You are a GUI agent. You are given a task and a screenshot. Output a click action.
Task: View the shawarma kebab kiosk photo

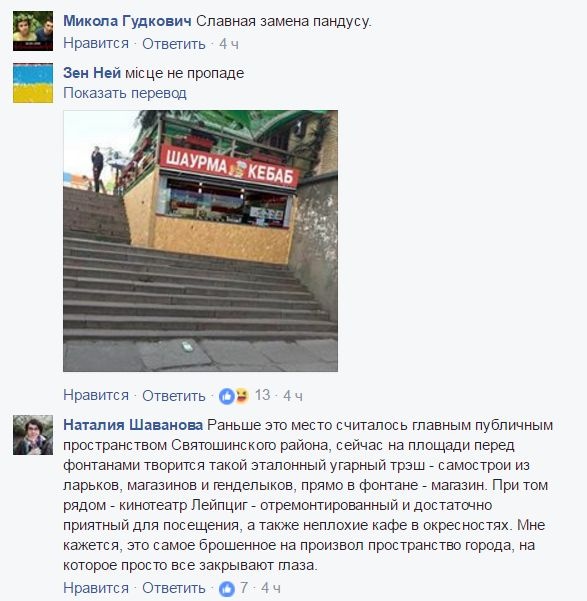(x=201, y=241)
